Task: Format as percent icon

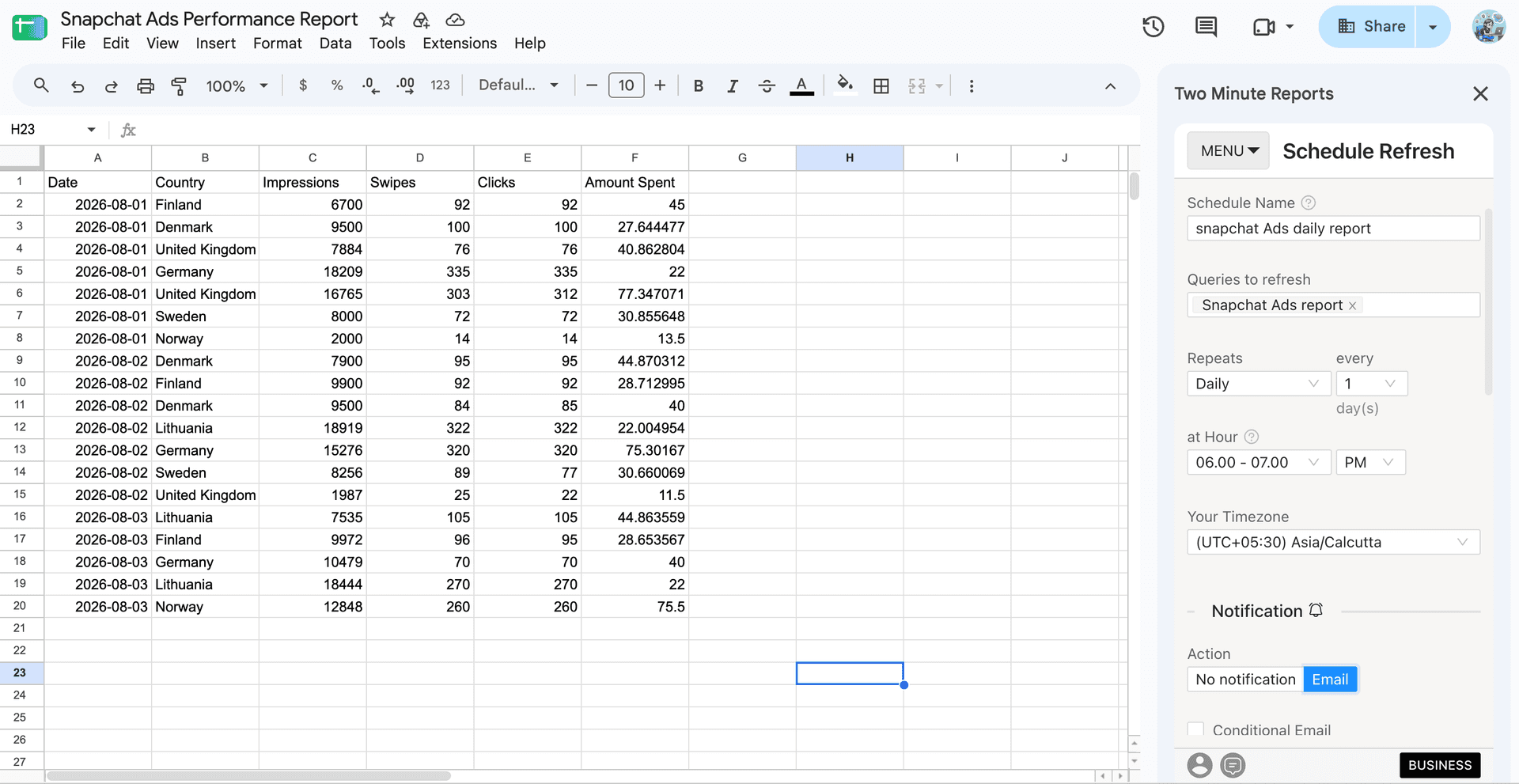Action: [337, 85]
